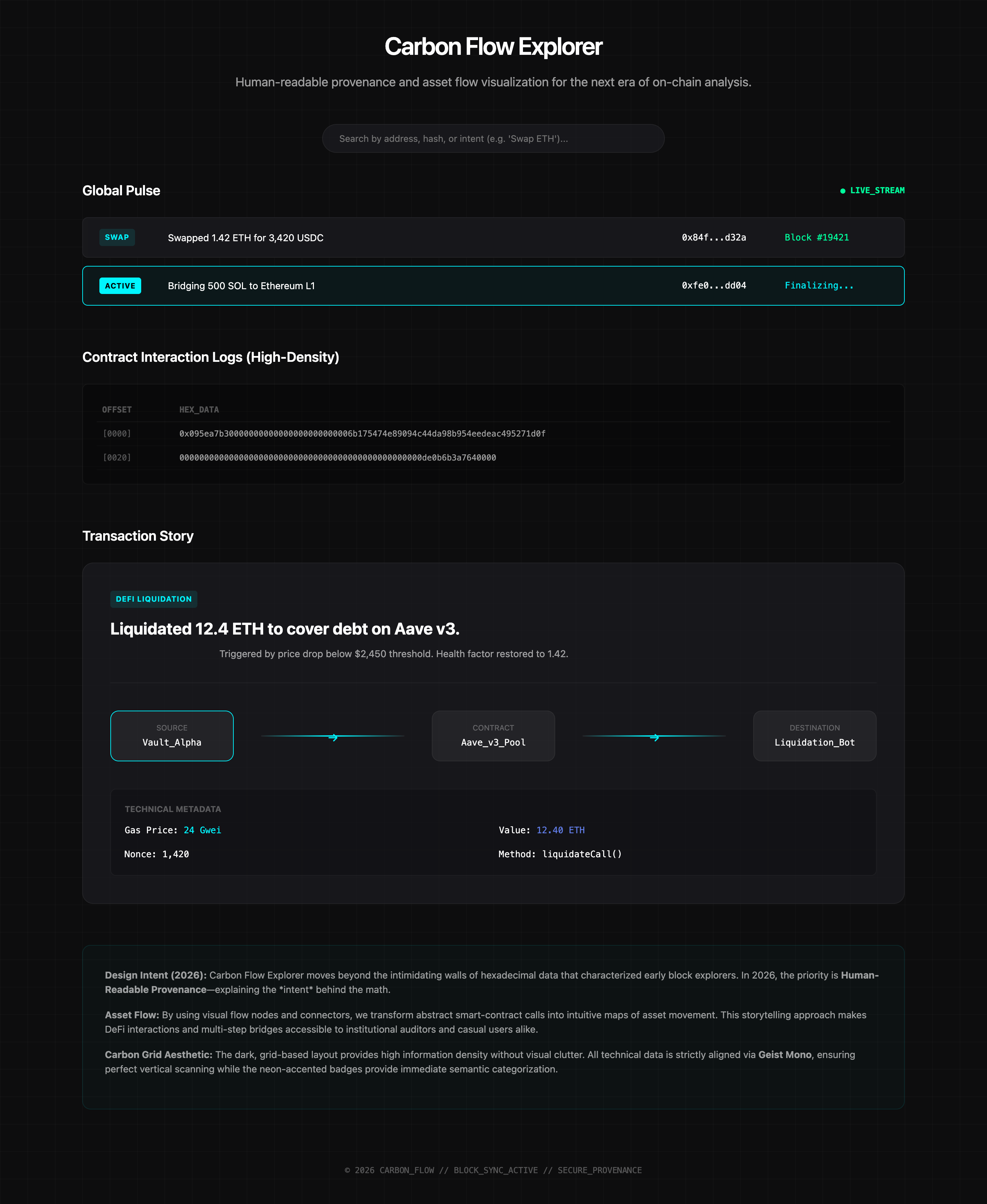Viewport: 987px width, 1204px height.
Task: Click the 12.40 ETH value
Action: pos(560,831)
